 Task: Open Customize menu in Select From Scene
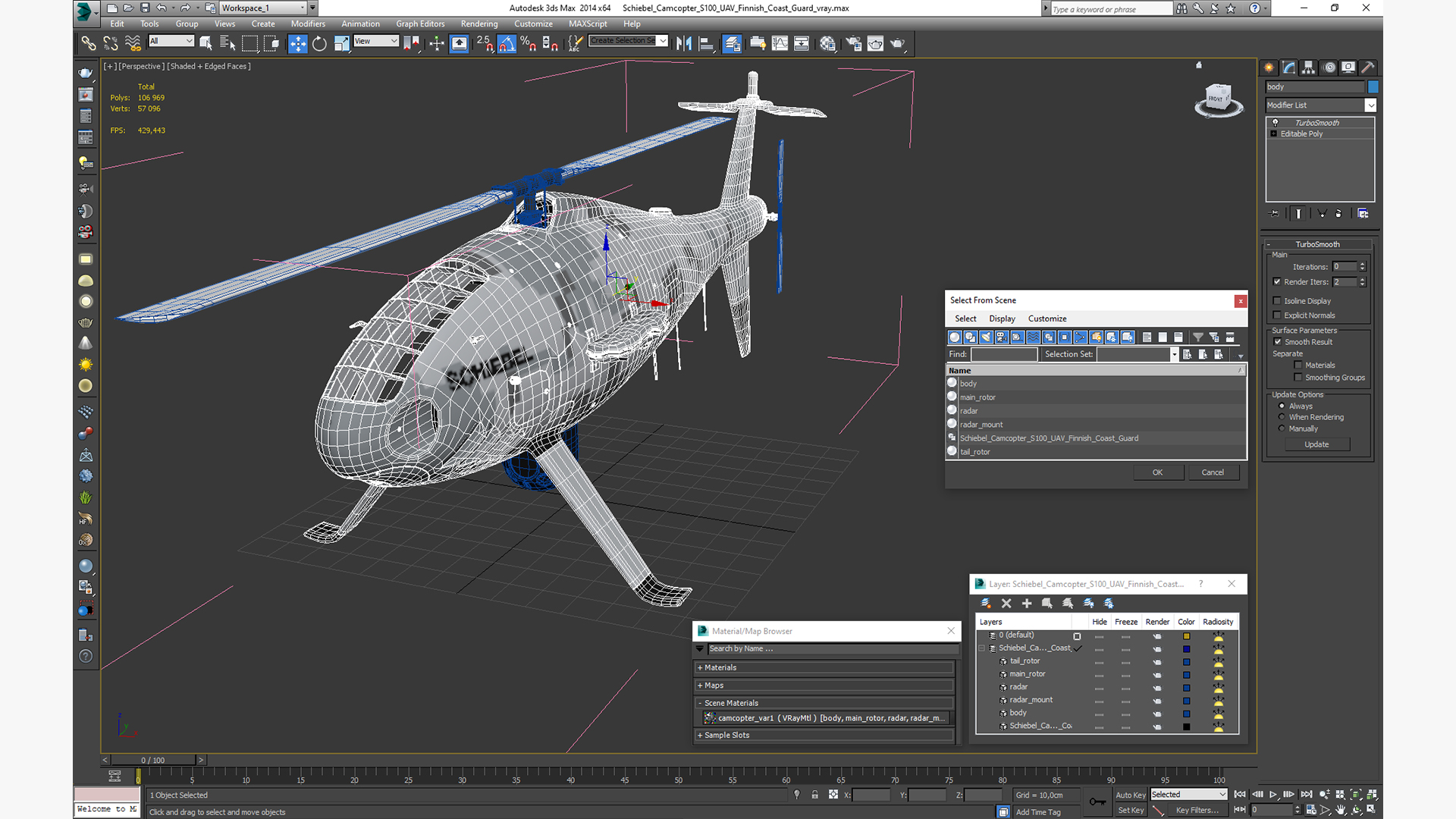pyautogui.click(x=1047, y=318)
